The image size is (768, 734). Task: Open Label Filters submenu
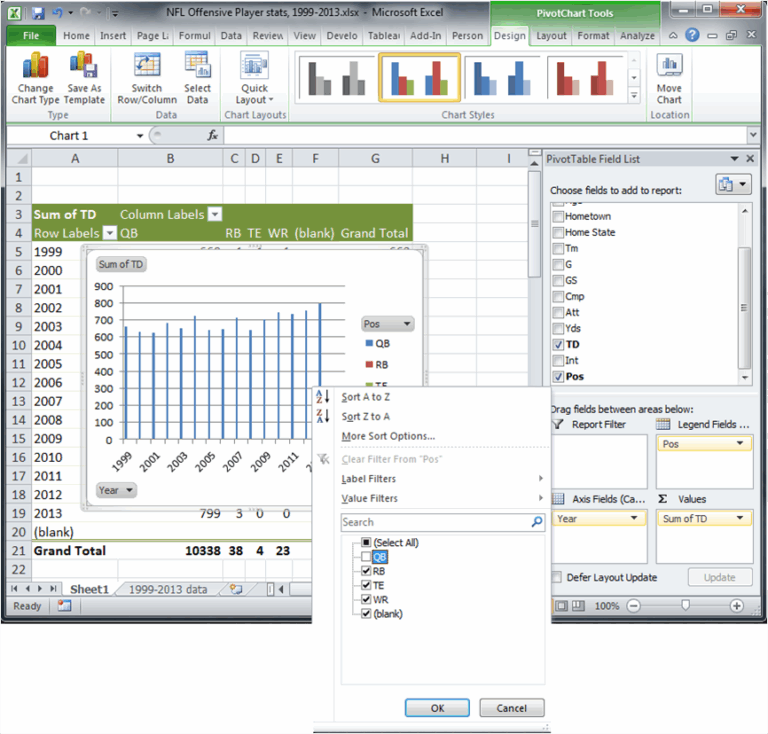tap(442, 479)
